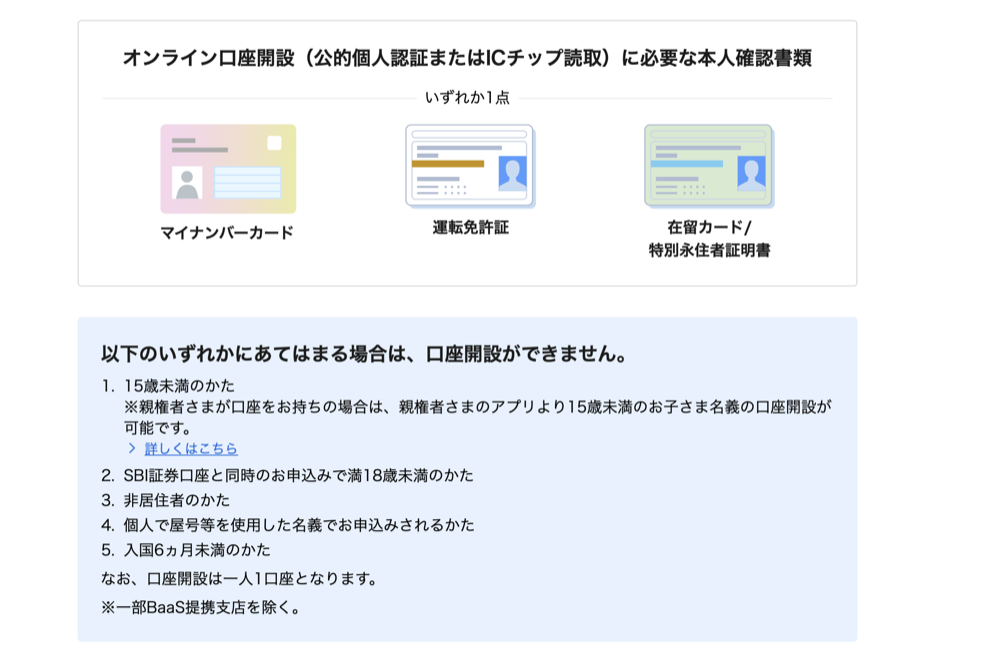The height and width of the screenshot is (658, 1000).
Task: Select the 在留カード/ label text
Action: point(709,228)
